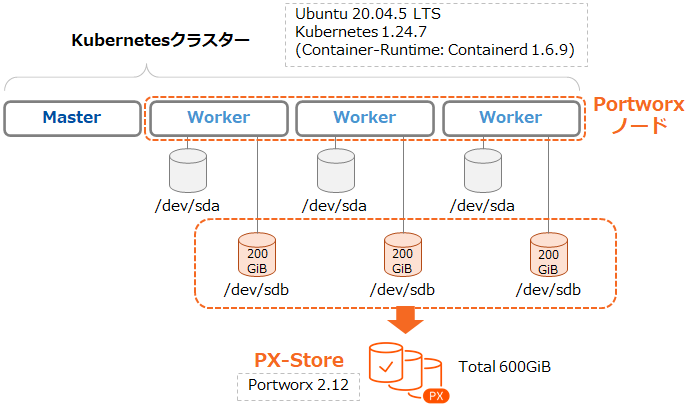Image resolution: width=690 pixels, height=411 pixels.
Task: Click the /dev/sda label under the middle Worker
Action: 334,206
